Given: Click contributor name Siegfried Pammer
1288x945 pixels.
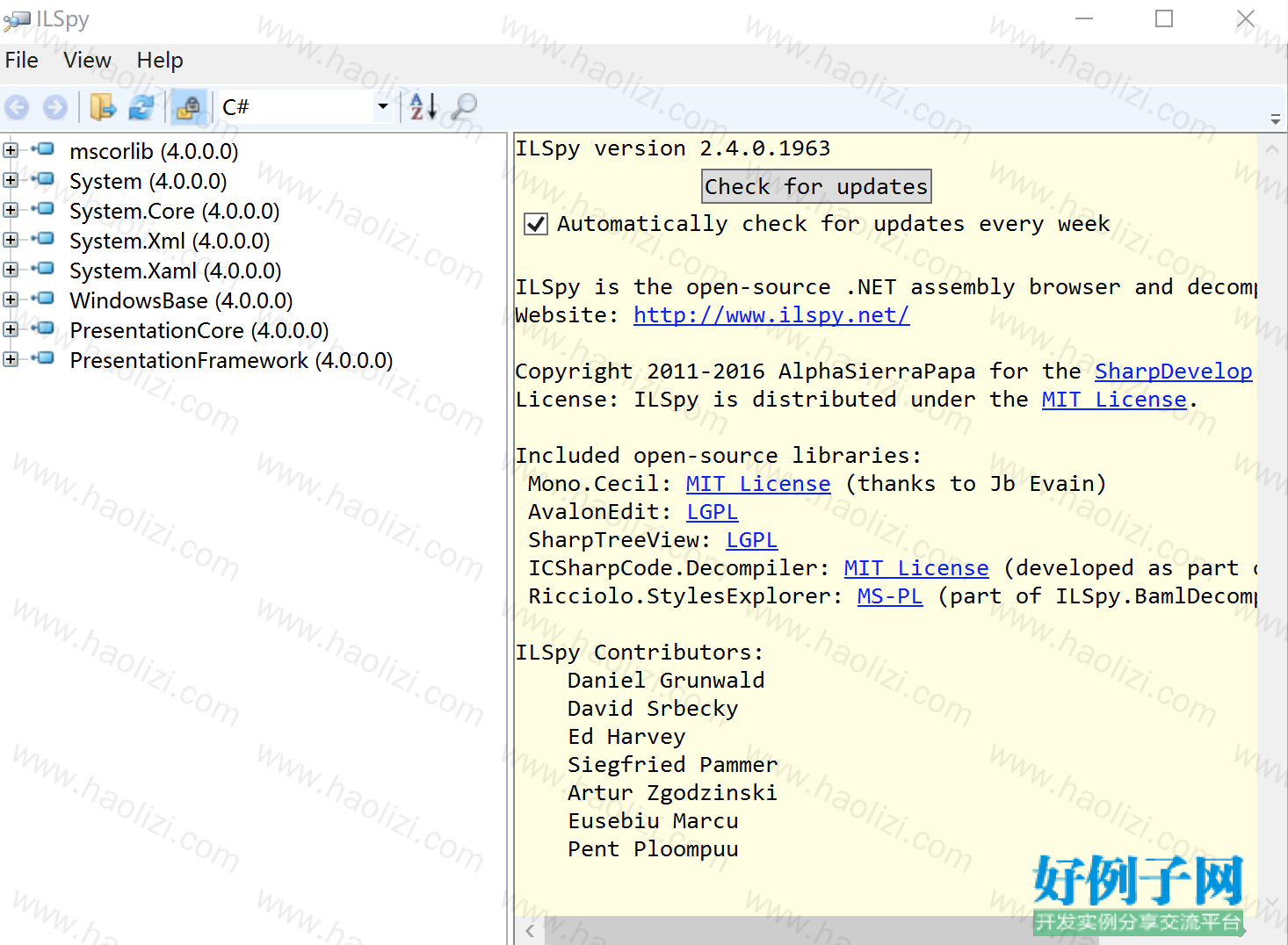Looking at the screenshot, I should (673, 765).
